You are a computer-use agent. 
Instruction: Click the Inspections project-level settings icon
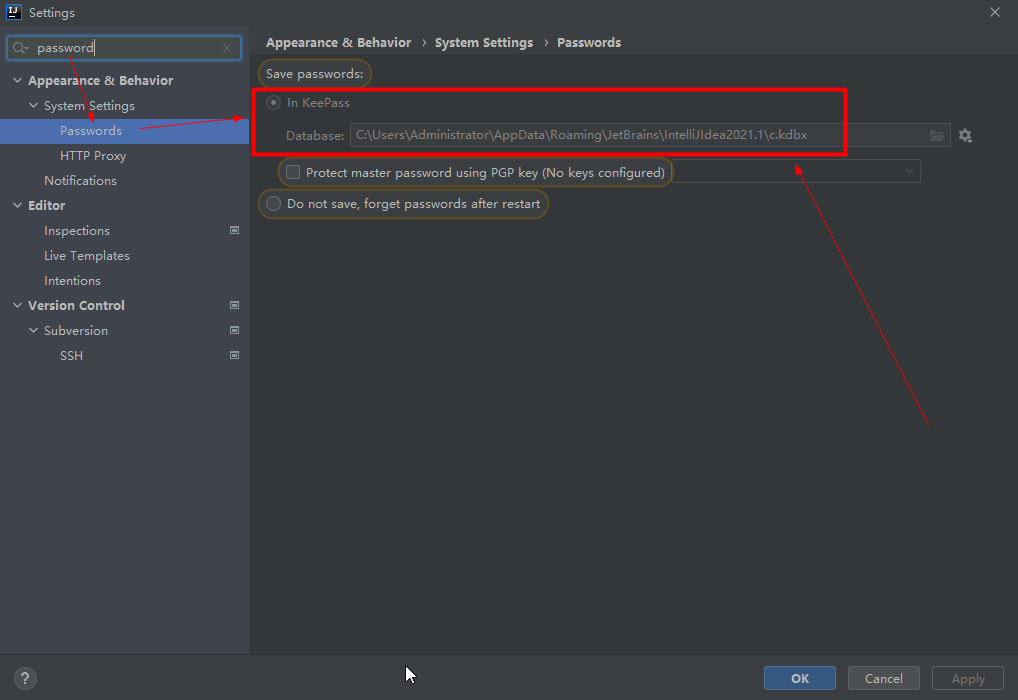tap(234, 231)
